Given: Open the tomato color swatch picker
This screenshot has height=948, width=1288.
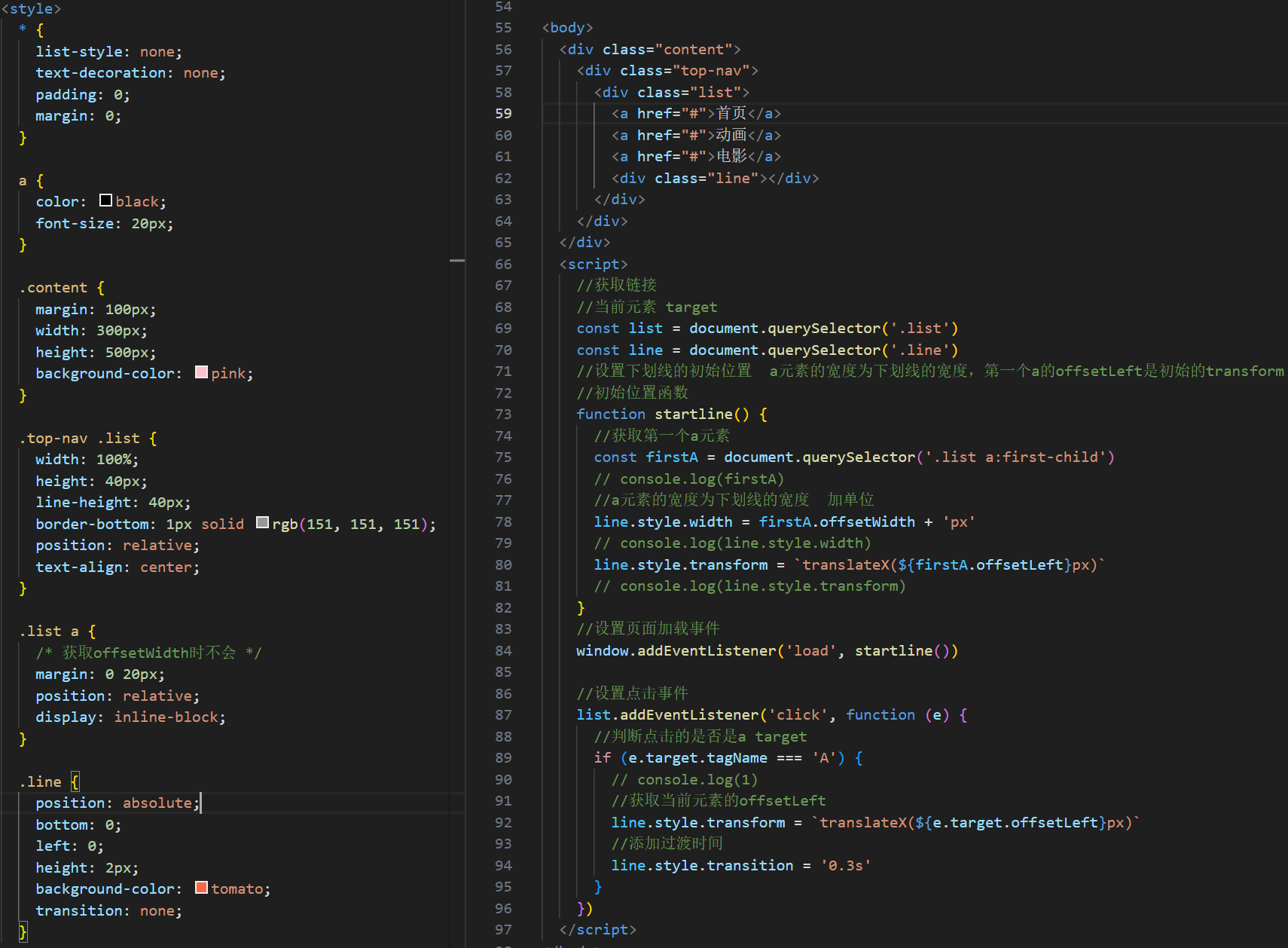Looking at the screenshot, I should click(201, 888).
